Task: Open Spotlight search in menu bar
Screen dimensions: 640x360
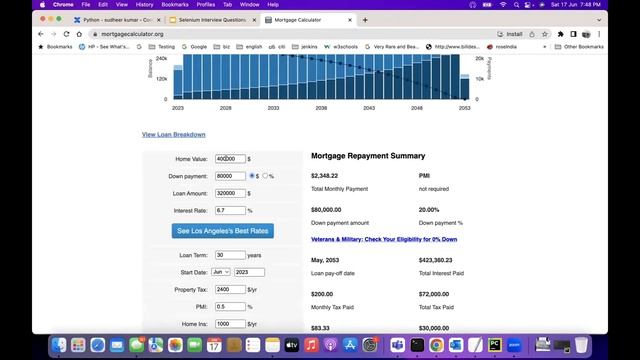Action: pos(516,5)
